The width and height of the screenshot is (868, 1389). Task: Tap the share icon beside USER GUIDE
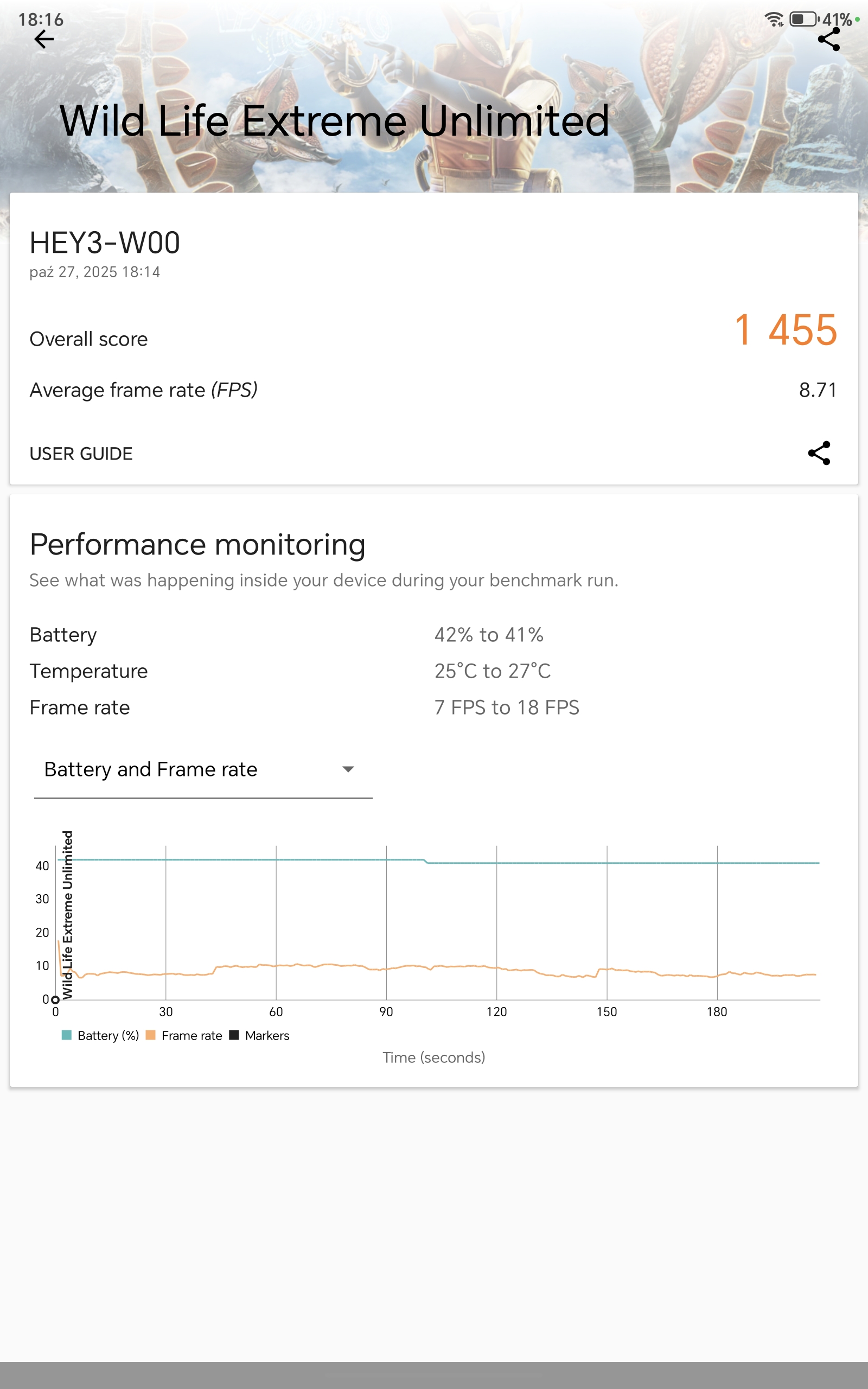click(x=819, y=453)
